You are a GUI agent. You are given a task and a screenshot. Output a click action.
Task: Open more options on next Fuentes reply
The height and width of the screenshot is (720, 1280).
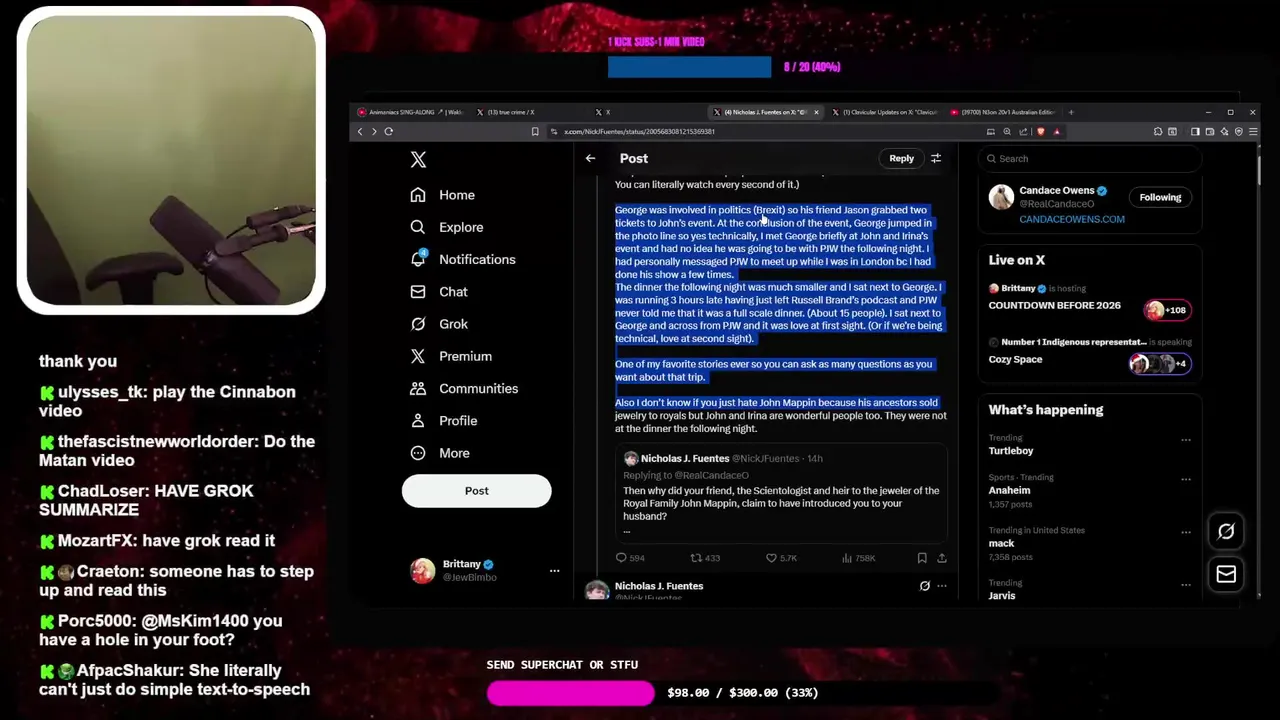941,586
